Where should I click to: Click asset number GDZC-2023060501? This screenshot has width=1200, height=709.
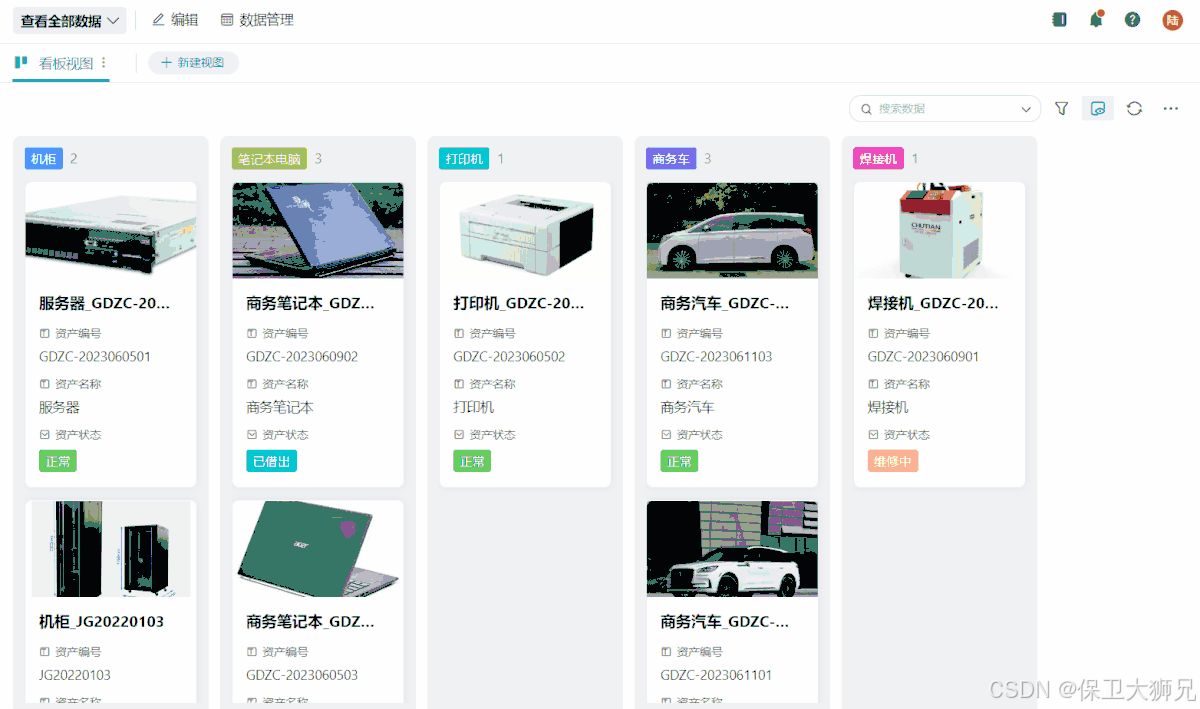pos(95,357)
